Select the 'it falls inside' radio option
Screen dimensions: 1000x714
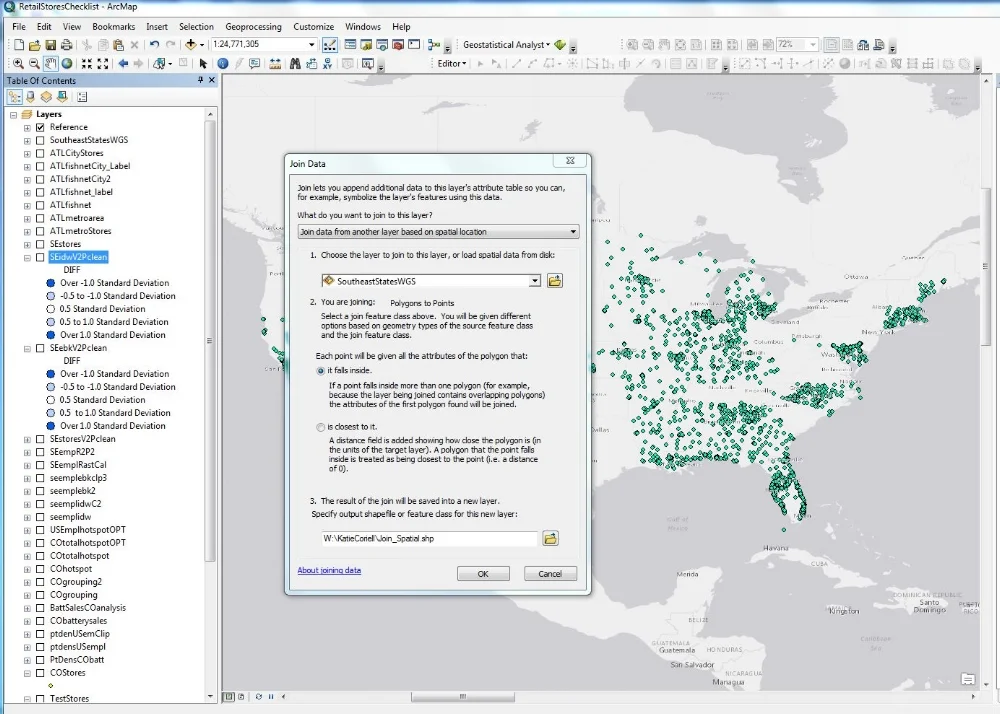click(x=321, y=371)
